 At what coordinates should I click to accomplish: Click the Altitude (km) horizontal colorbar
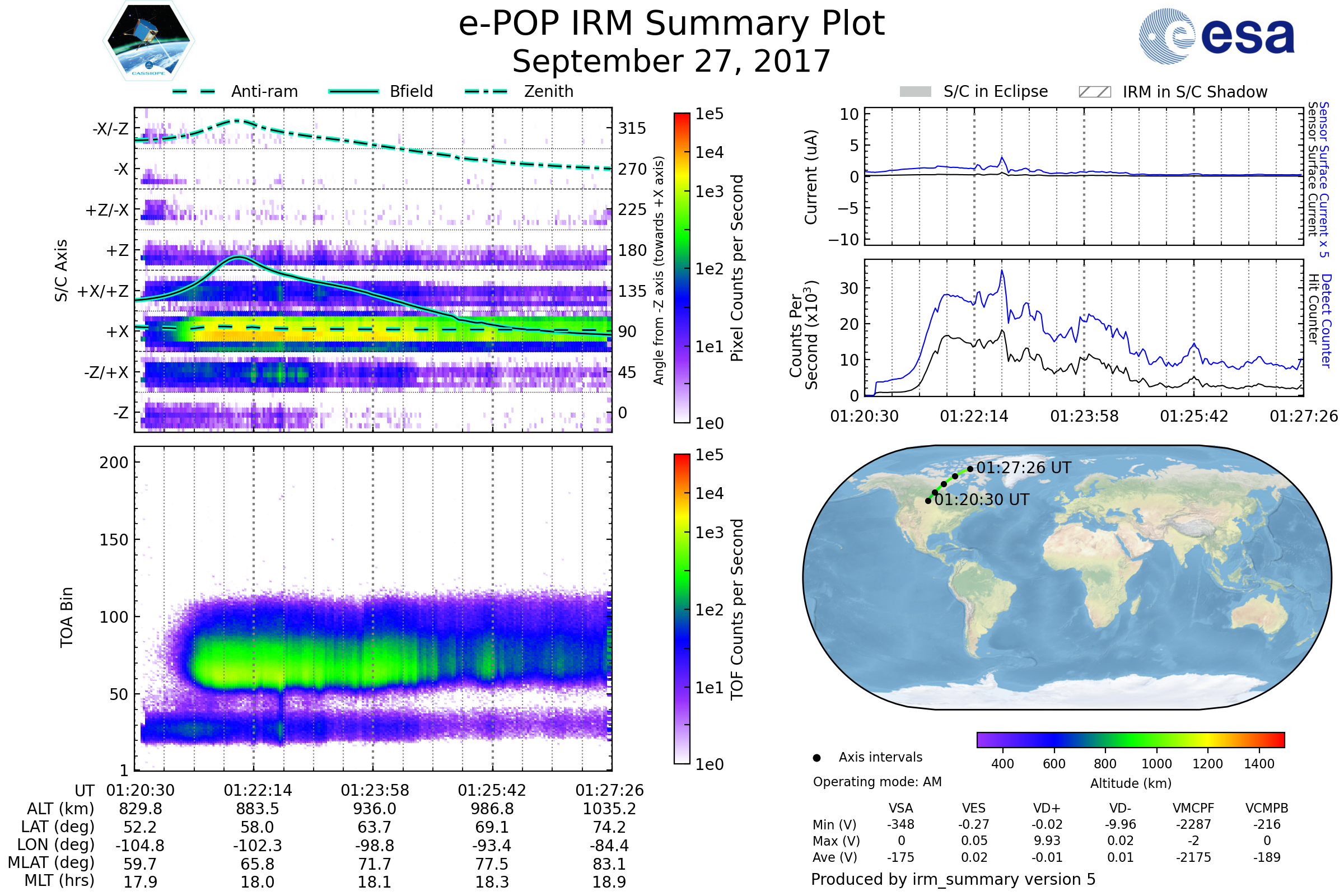click(1130, 739)
